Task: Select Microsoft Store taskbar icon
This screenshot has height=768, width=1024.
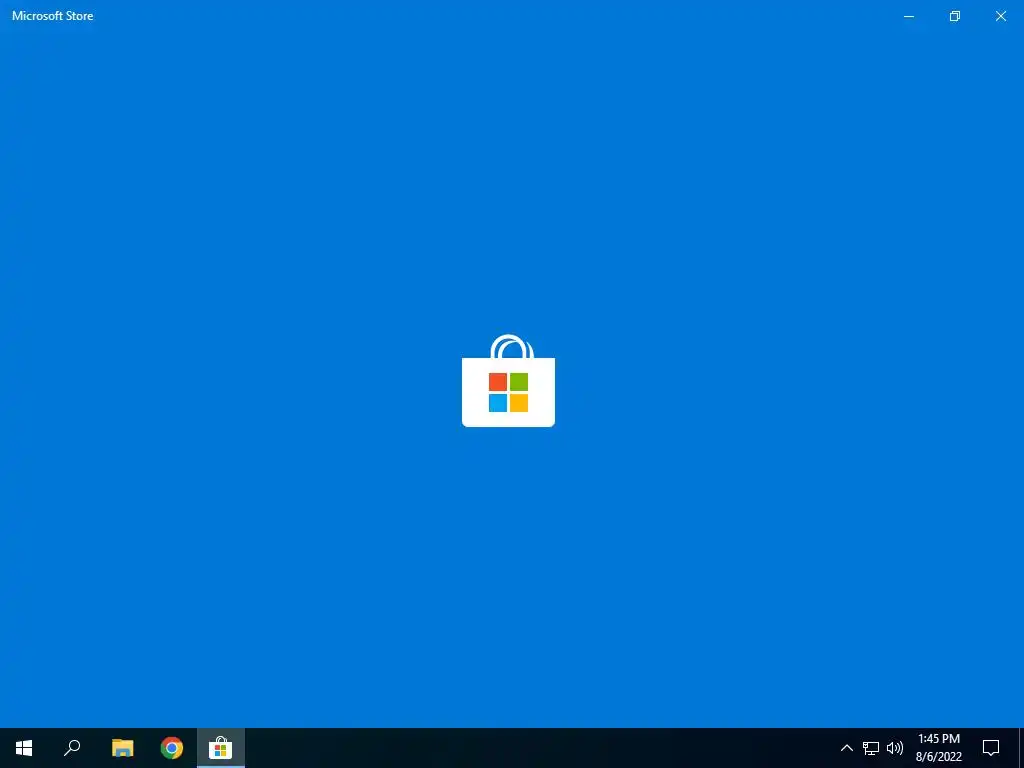Action: [221, 748]
